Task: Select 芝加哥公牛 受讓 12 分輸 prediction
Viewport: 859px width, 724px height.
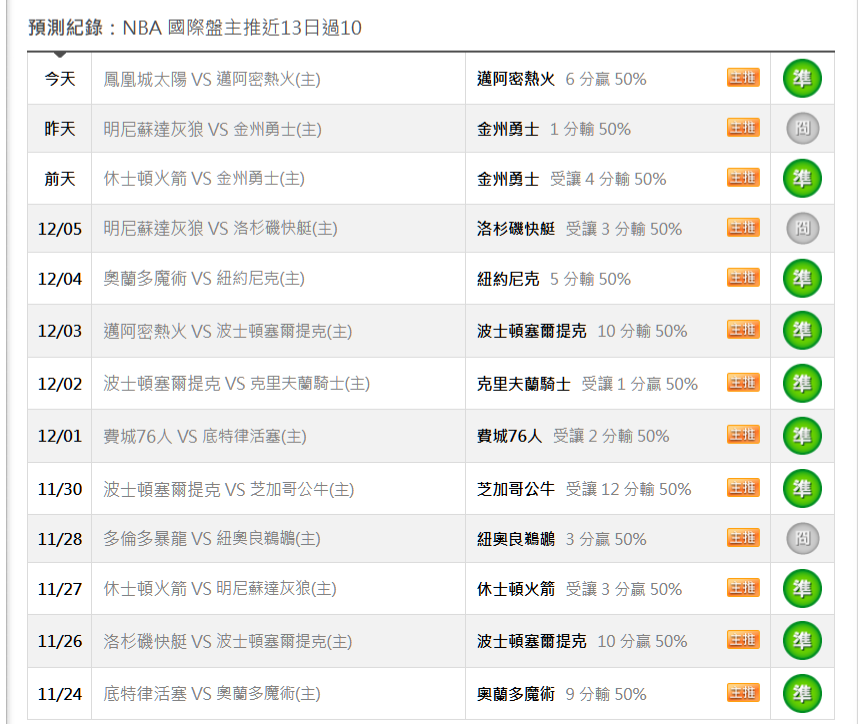Action: pos(584,489)
